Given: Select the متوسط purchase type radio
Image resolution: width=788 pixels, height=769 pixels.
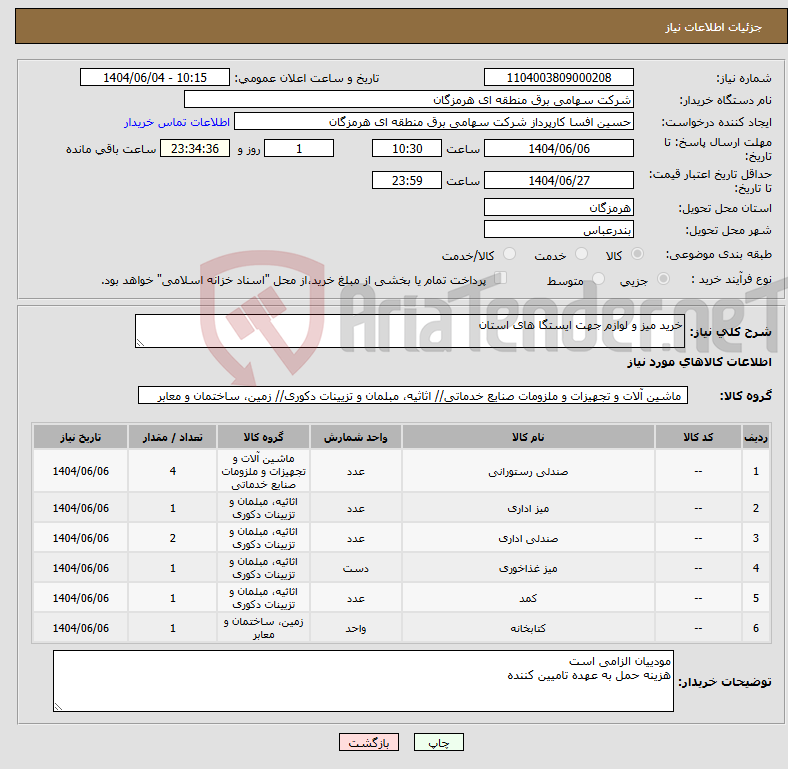Looking at the screenshot, I should (x=598, y=278).
